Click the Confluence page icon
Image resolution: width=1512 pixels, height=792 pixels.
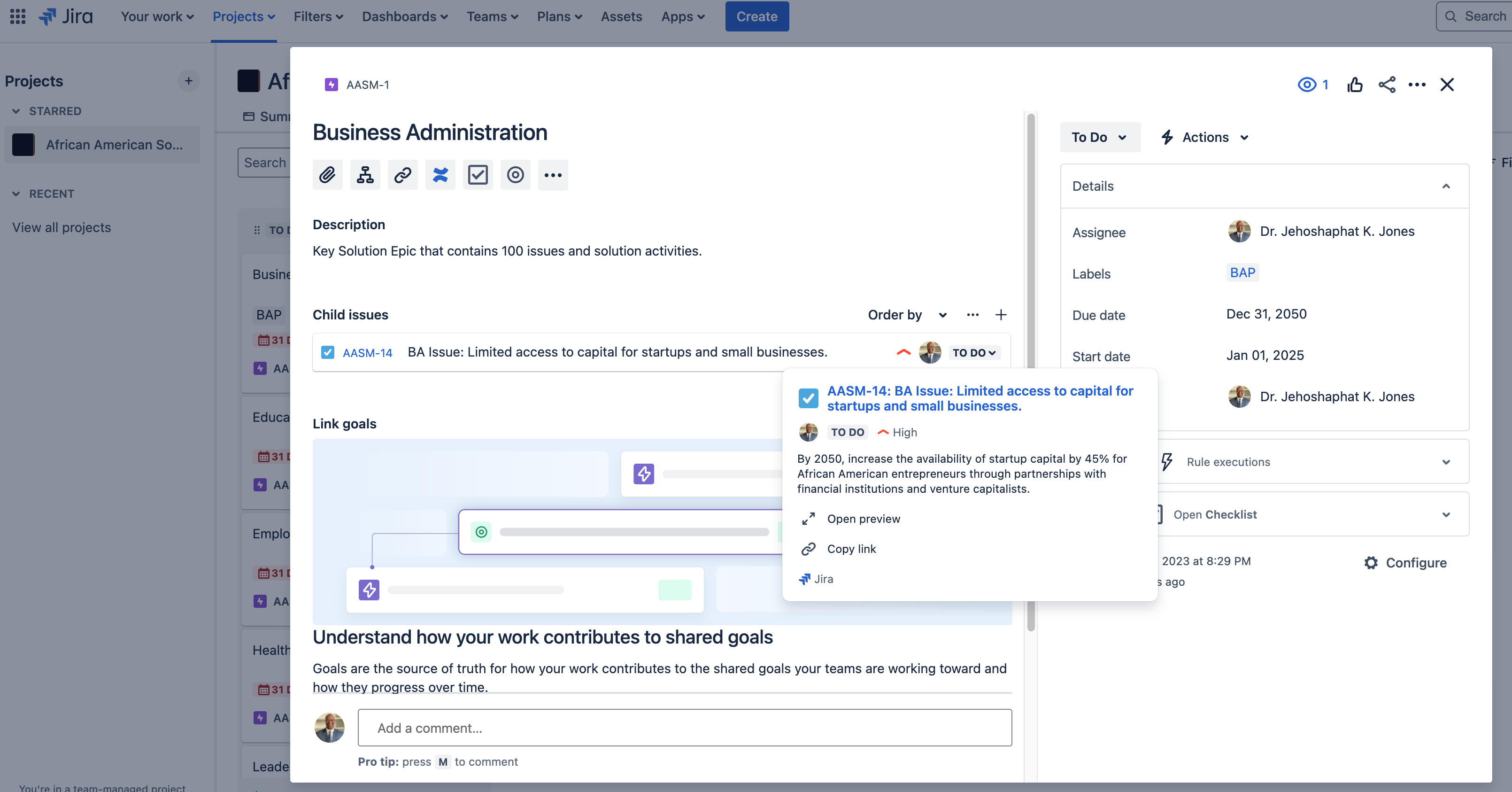440,175
